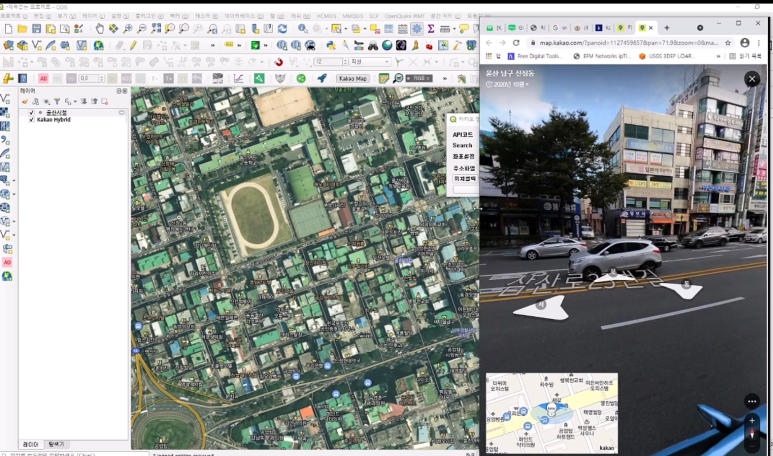Toggle the Kakao Hybrid layer checkbox
Viewport: 773px width, 456px height.
click(32, 120)
